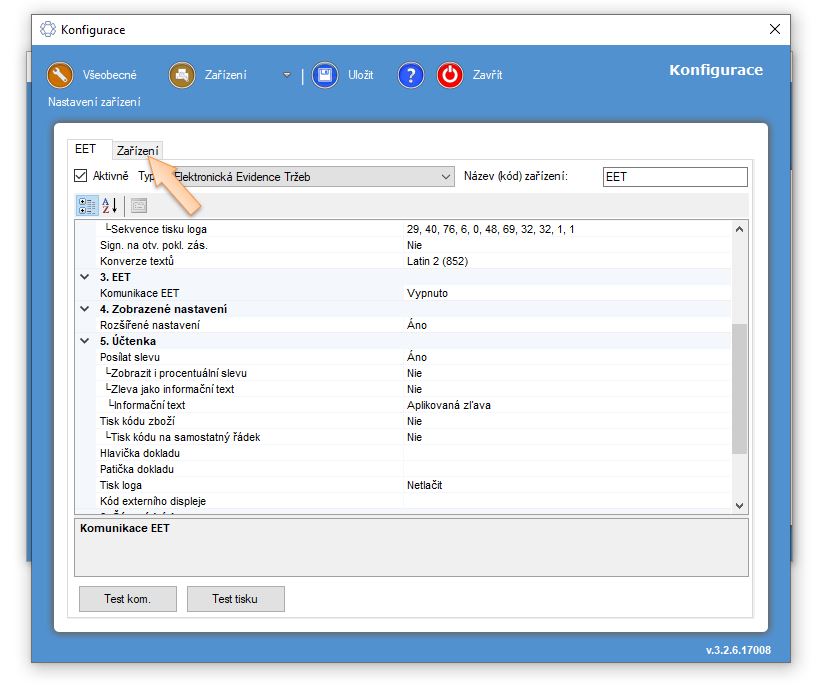
Task: Select the EET tab
Action: tap(85, 149)
